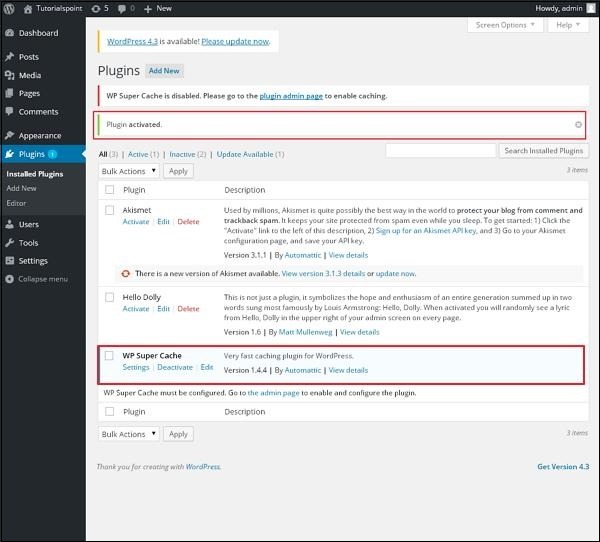Dismiss the Plugin activated notice
The width and height of the screenshot is (600, 542).
(x=578, y=125)
